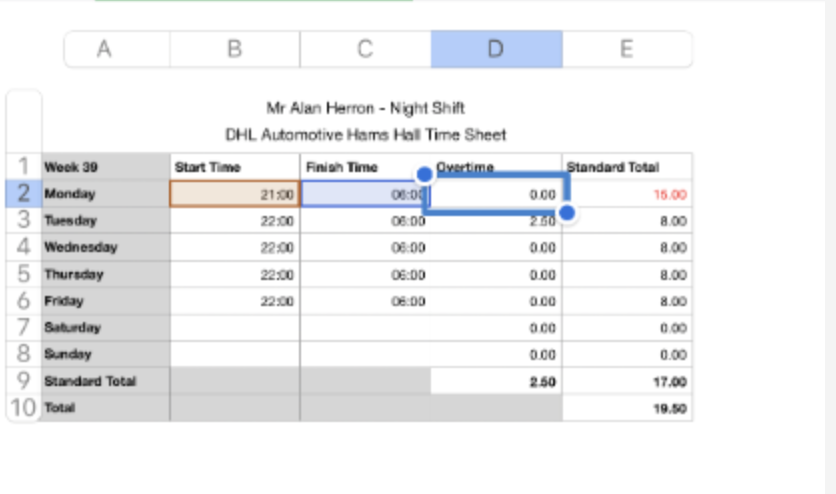Select the 'Standard Total' row label in row 9
The width and height of the screenshot is (836, 494).
[106, 381]
